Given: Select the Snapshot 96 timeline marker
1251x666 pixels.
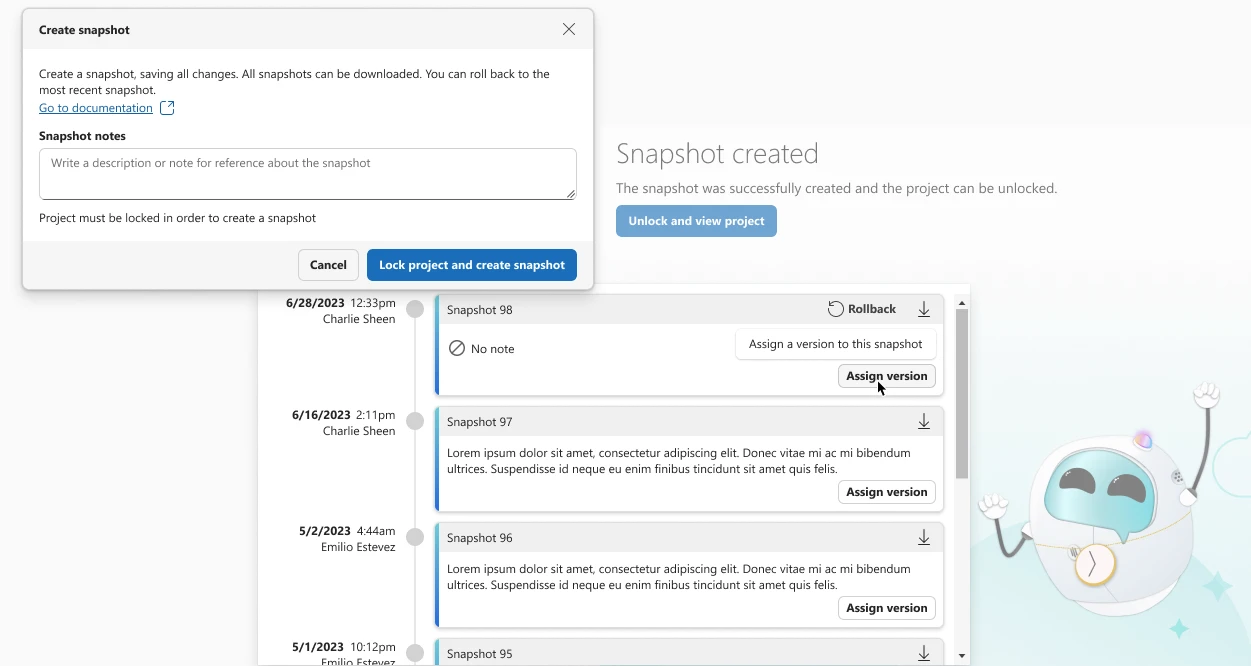Looking at the screenshot, I should tap(415, 537).
